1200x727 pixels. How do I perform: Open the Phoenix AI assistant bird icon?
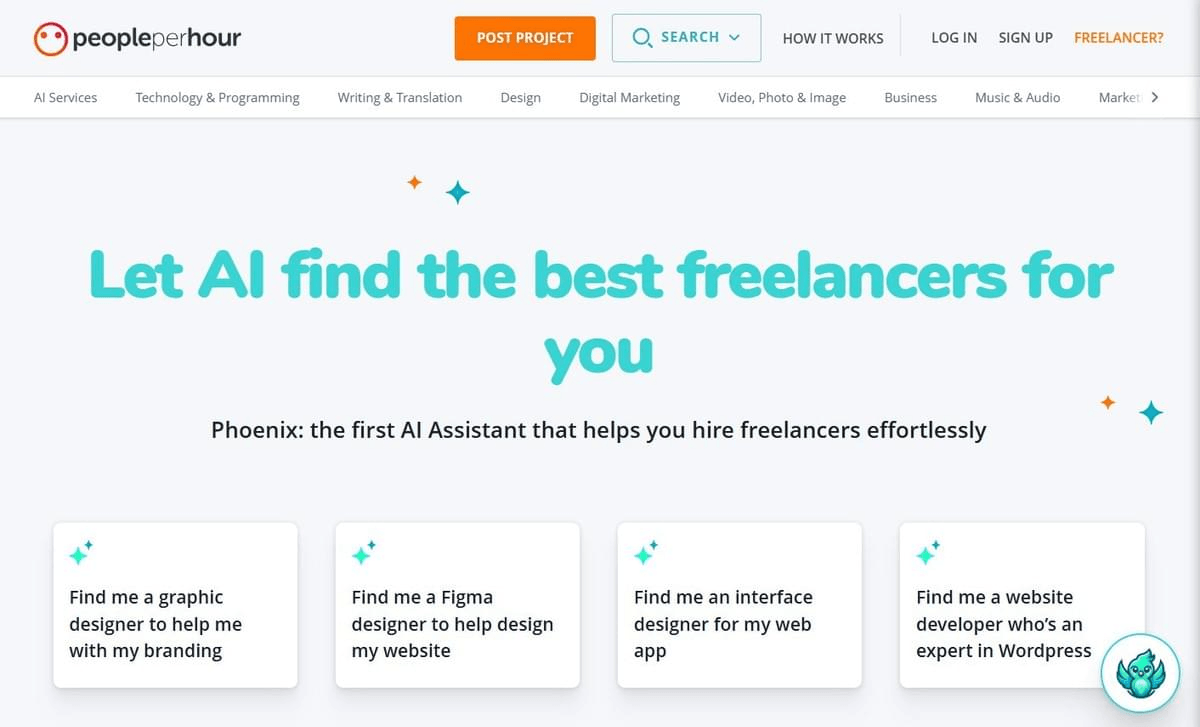point(1140,672)
